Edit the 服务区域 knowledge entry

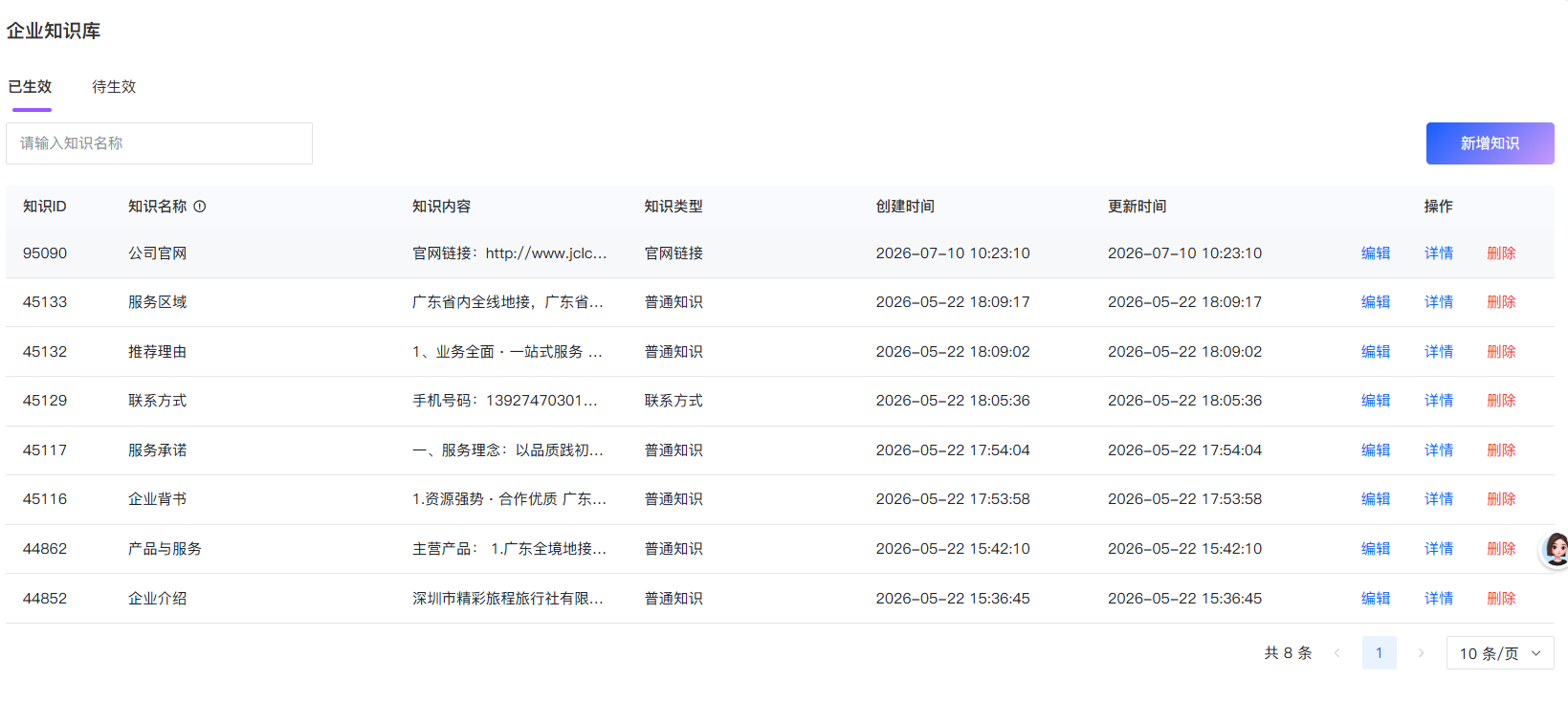(1376, 302)
